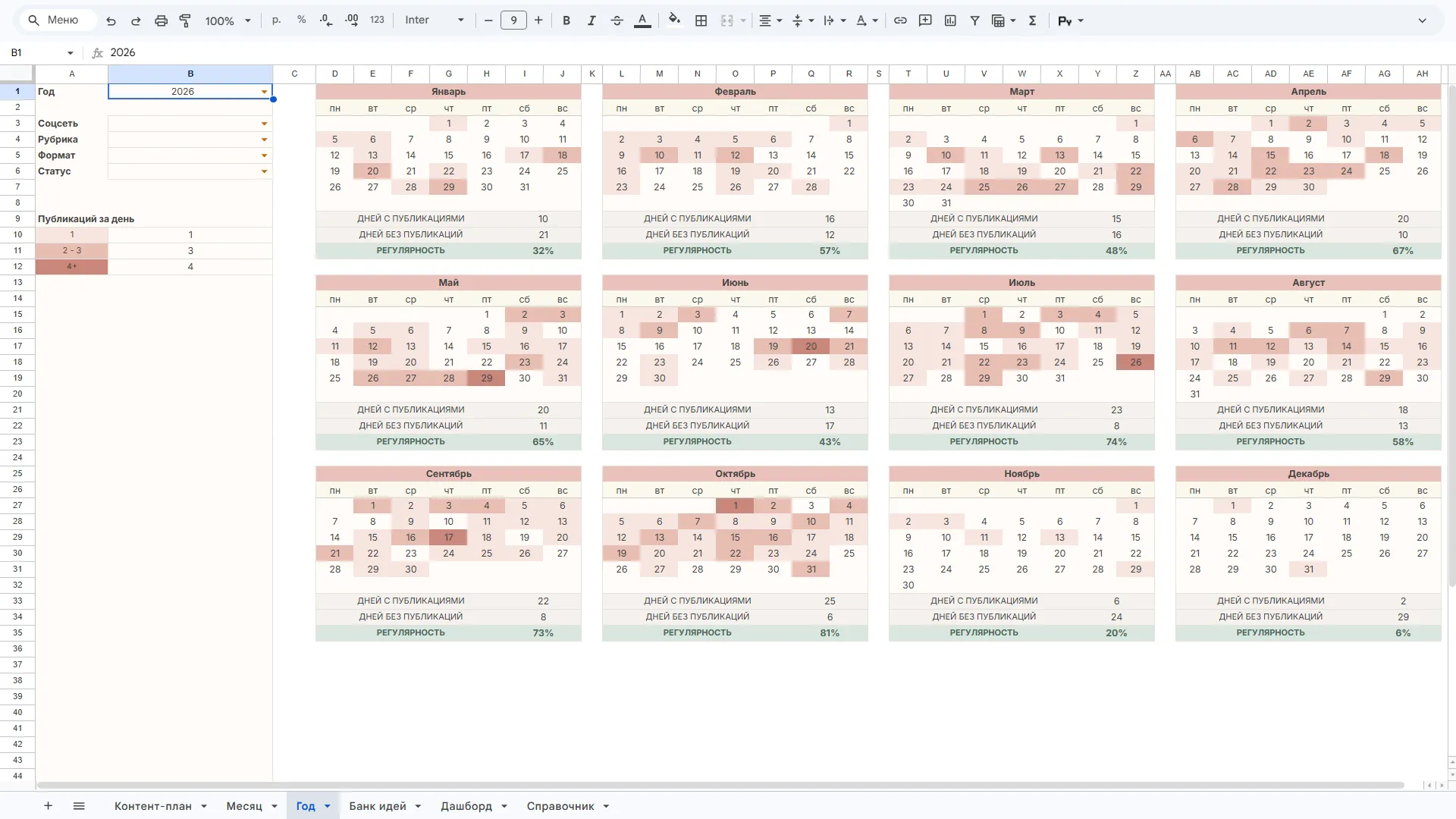Select the column B header
Image resolution: width=1456 pixels, height=819 pixels.
click(190, 74)
